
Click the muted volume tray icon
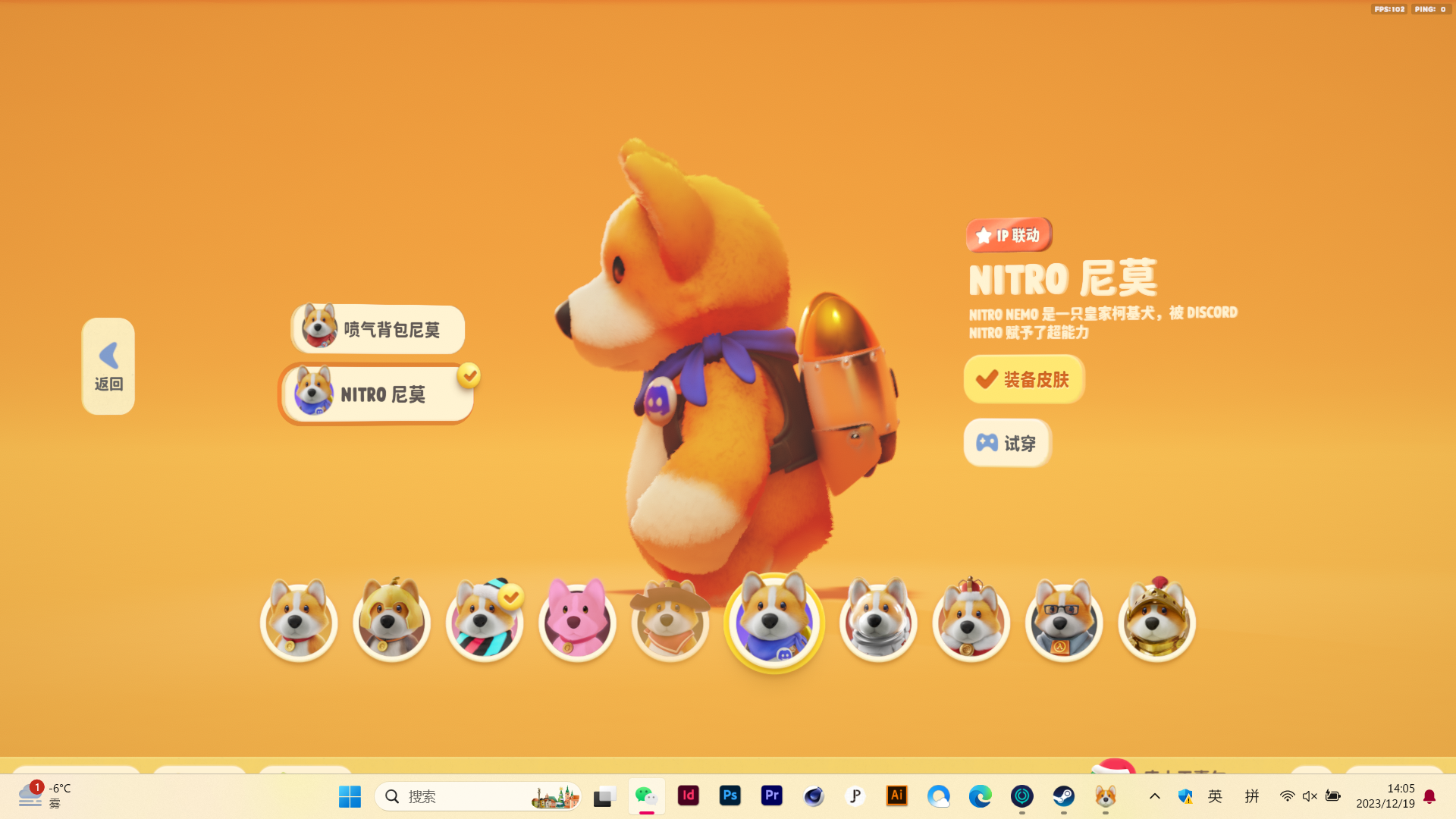1310,796
